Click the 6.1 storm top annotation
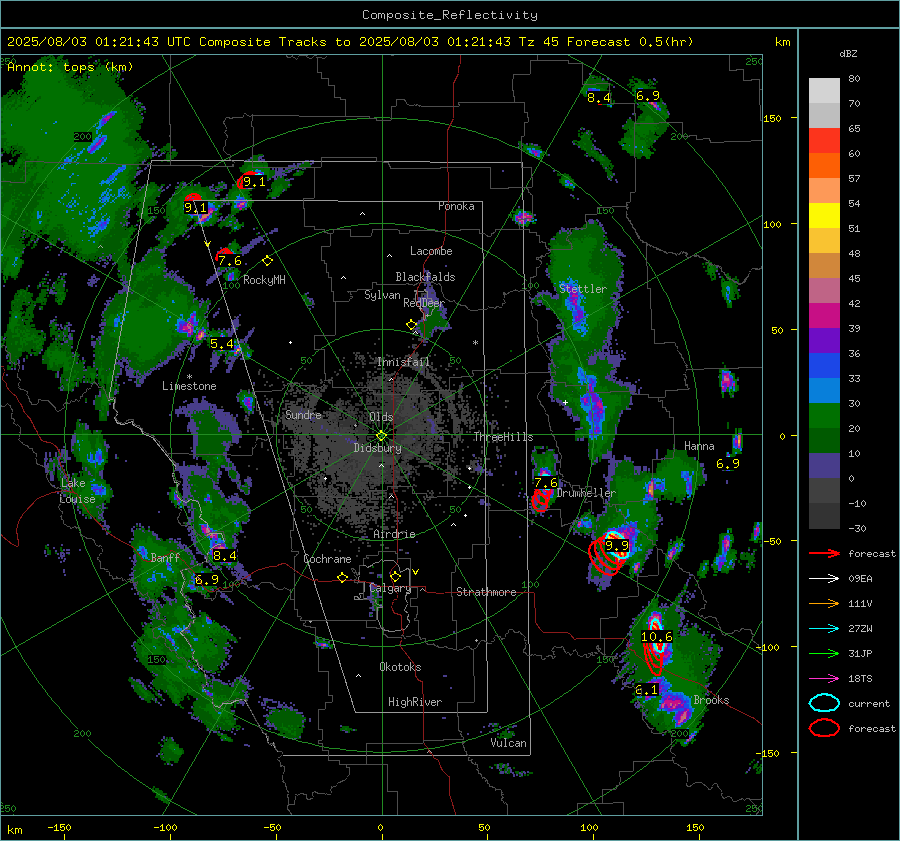This screenshot has height=841, width=900. tap(647, 690)
